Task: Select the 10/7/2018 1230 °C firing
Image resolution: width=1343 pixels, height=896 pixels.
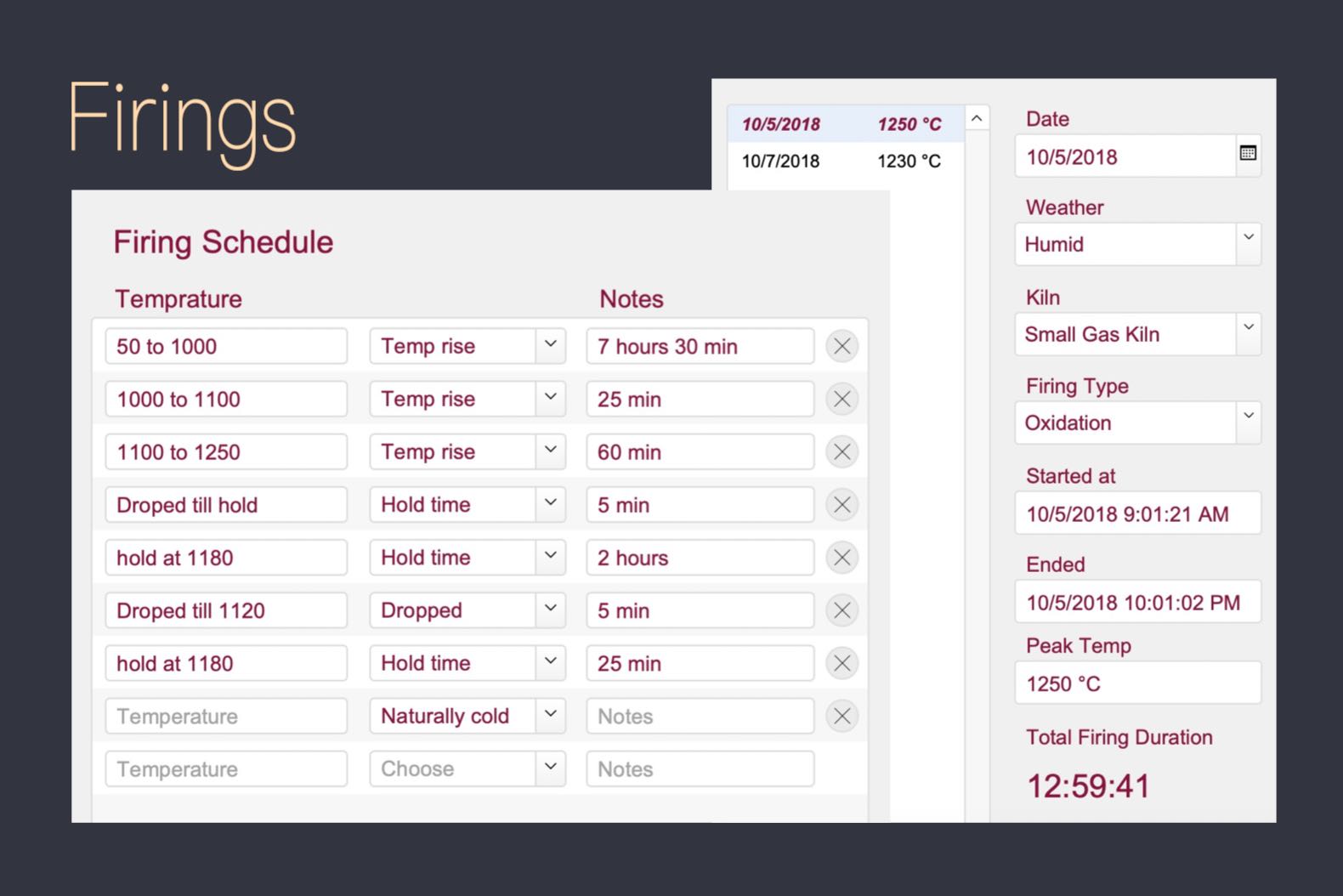Action: click(x=846, y=161)
